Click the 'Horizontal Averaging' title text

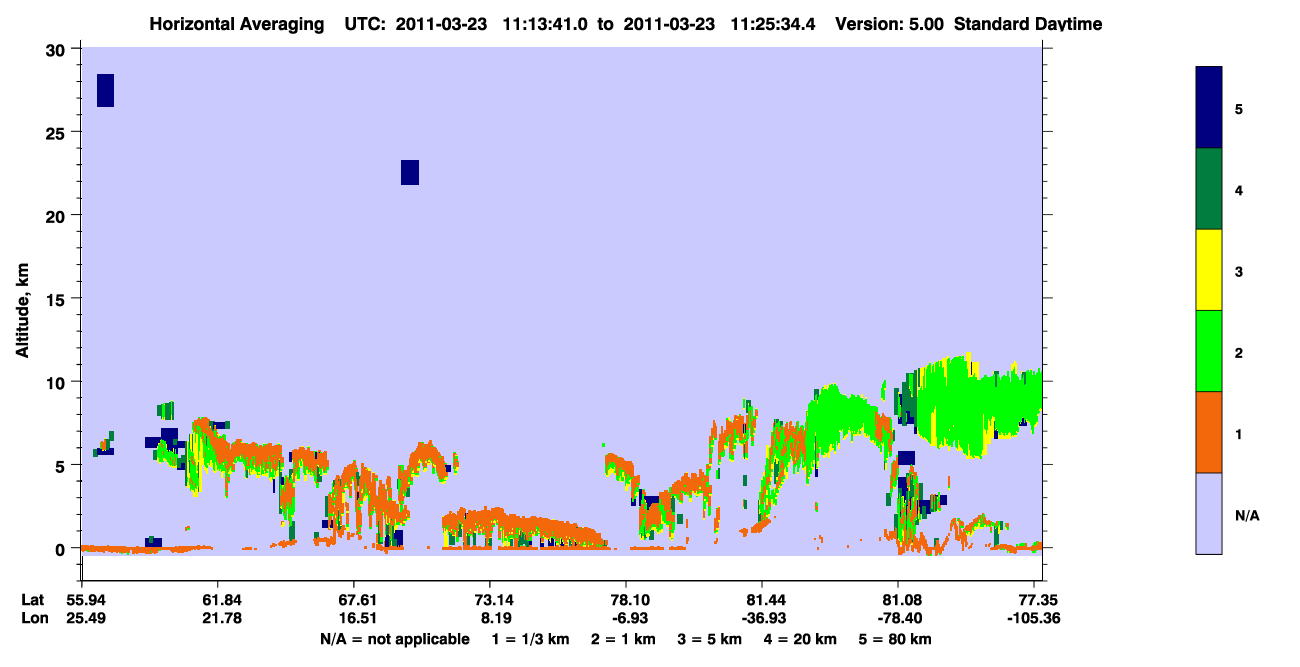pyautogui.click(x=238, y=24)
